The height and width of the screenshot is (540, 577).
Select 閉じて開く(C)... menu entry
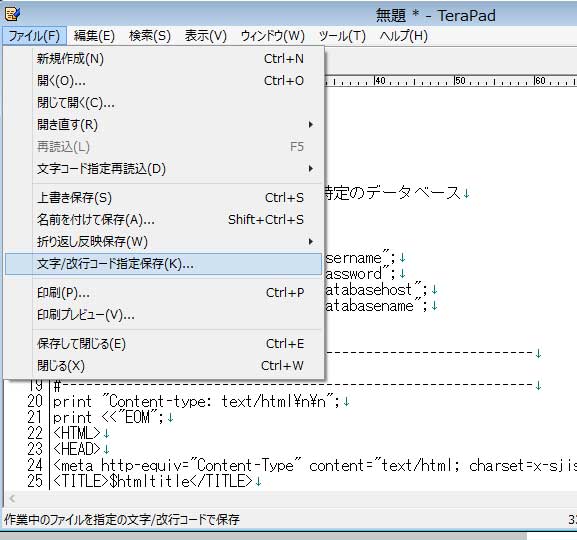(163, 103)
